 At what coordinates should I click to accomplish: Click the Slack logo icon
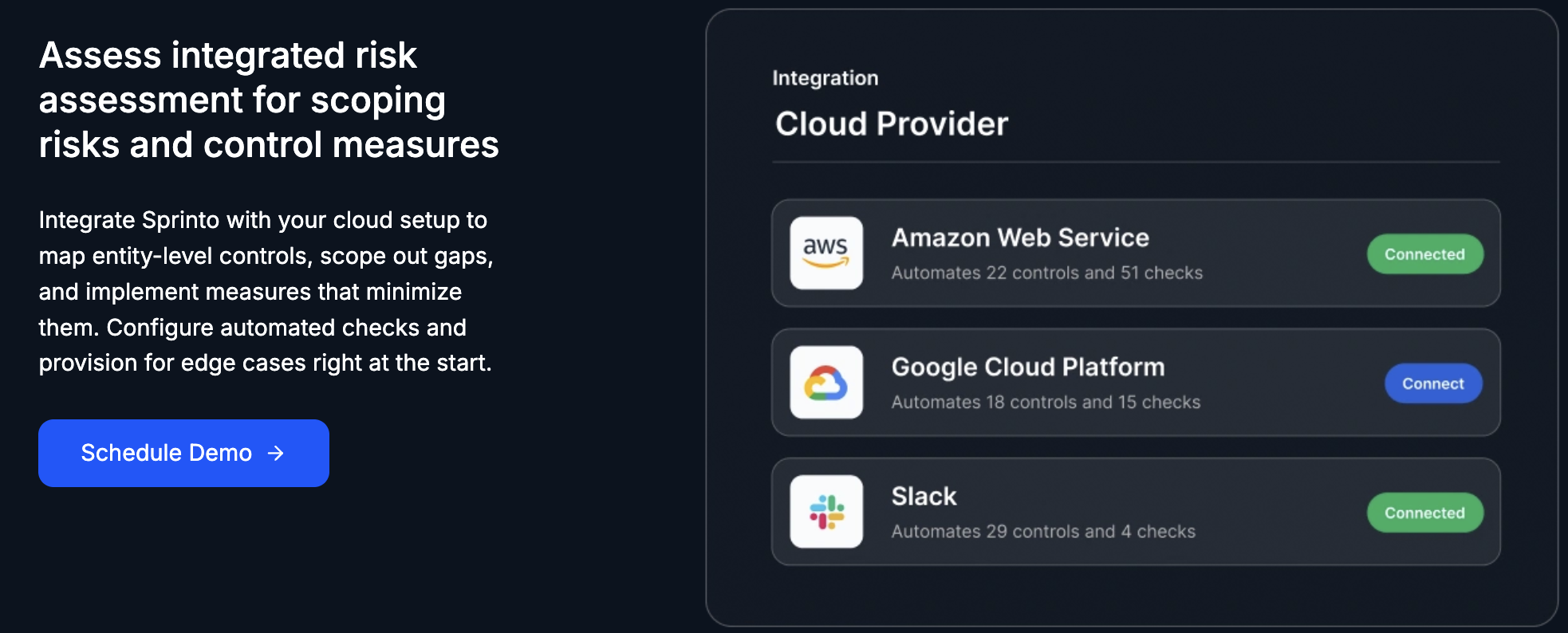(x=826, y=512)
